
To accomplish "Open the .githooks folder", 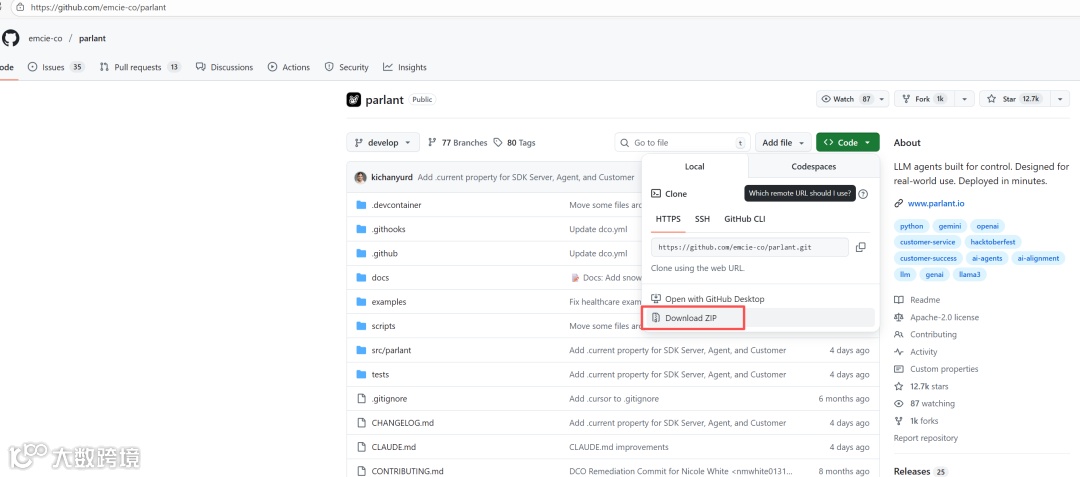I will click(388, 229).
